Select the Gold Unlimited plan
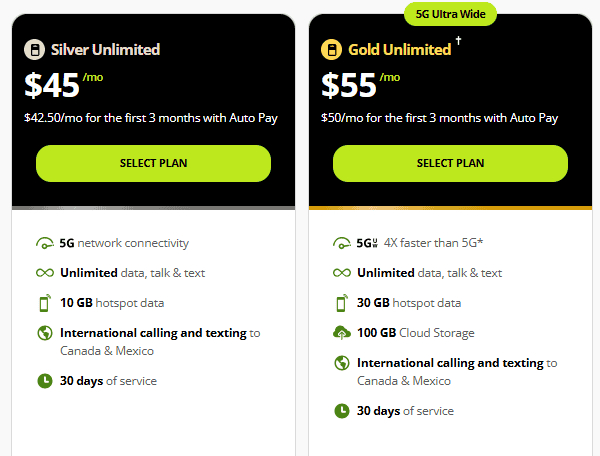Image resolution: width=600 pixels, height=456 pixels. coord(450,163)
